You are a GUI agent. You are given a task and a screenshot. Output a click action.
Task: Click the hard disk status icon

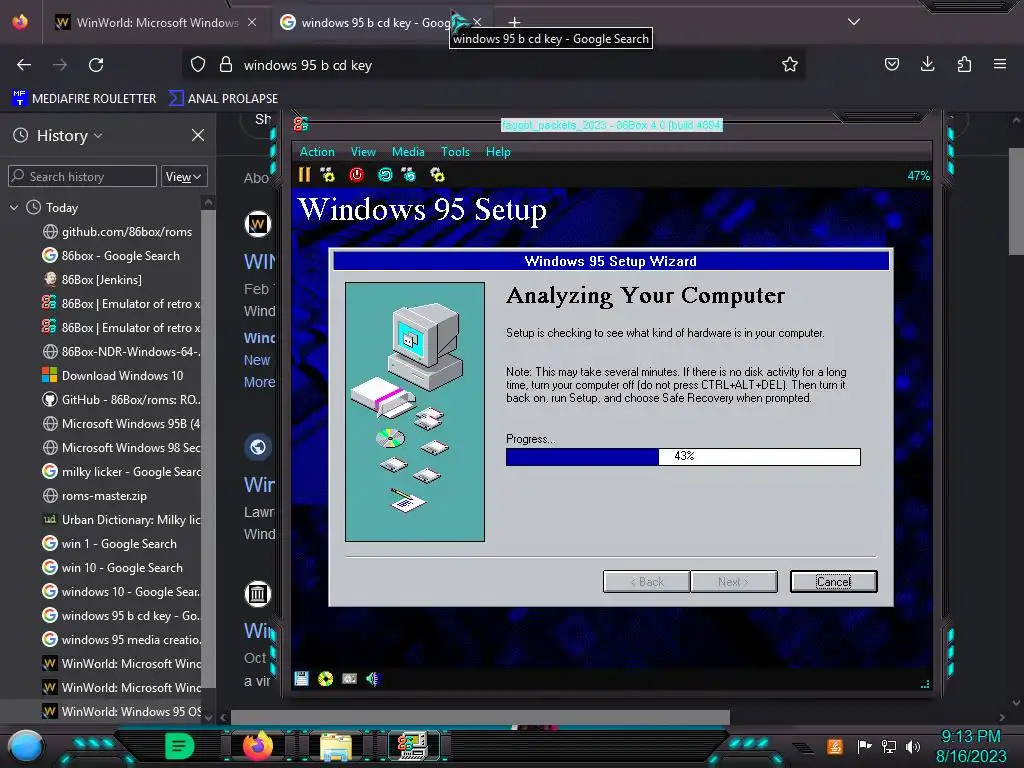point(349,679)
